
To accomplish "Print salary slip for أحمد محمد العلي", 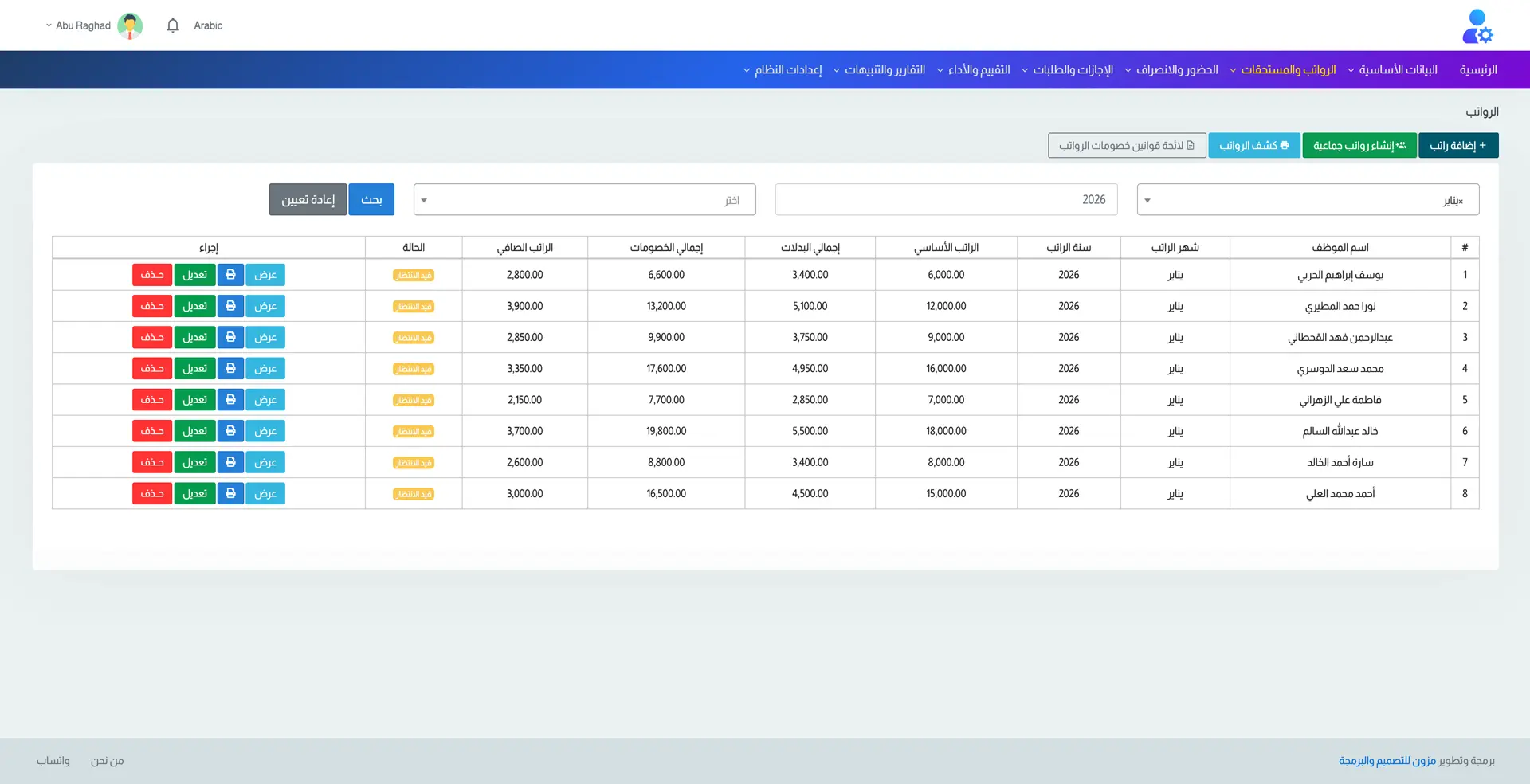I will click(230, 494).
